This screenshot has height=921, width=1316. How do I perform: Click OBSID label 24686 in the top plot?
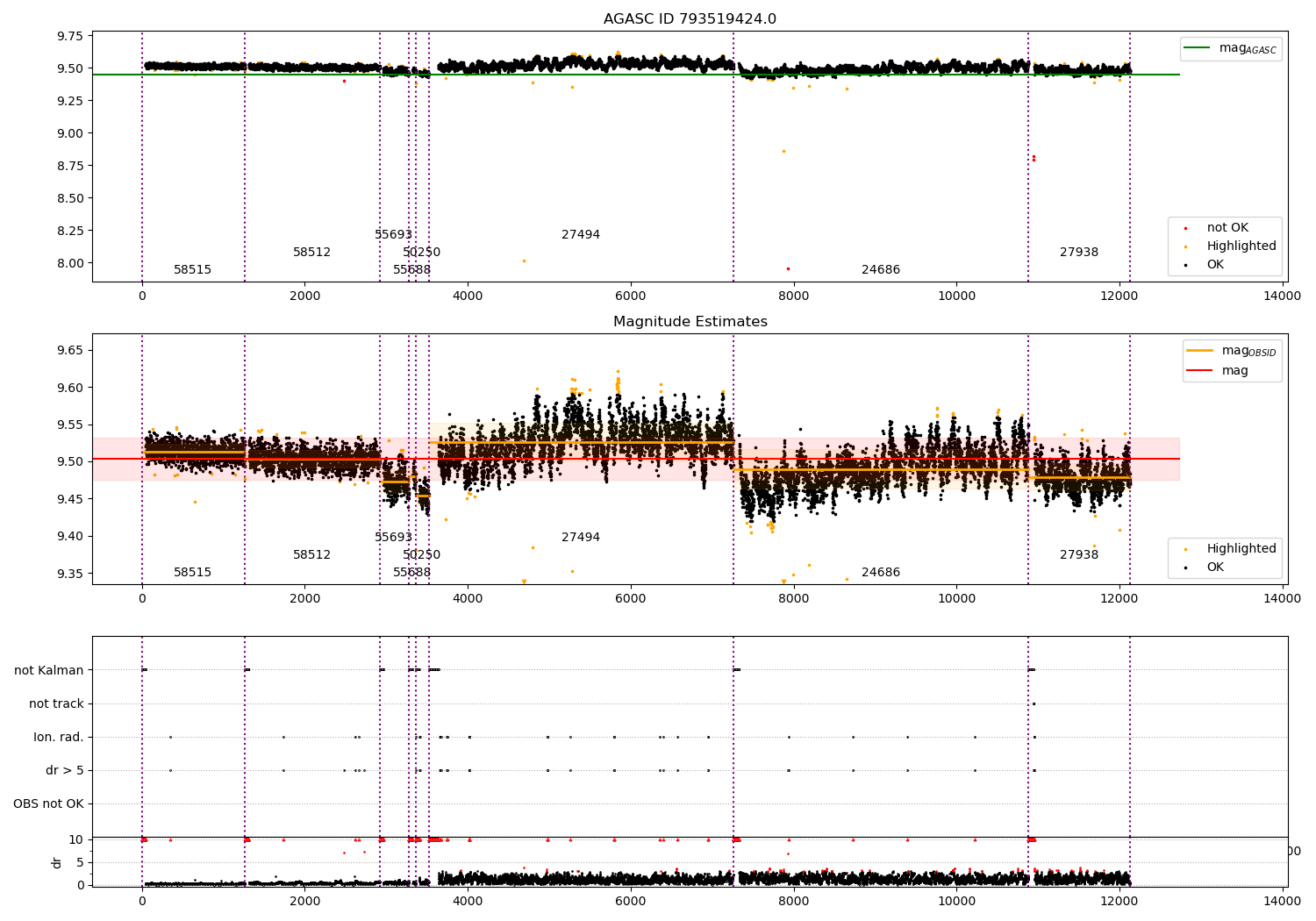point(881,270)
